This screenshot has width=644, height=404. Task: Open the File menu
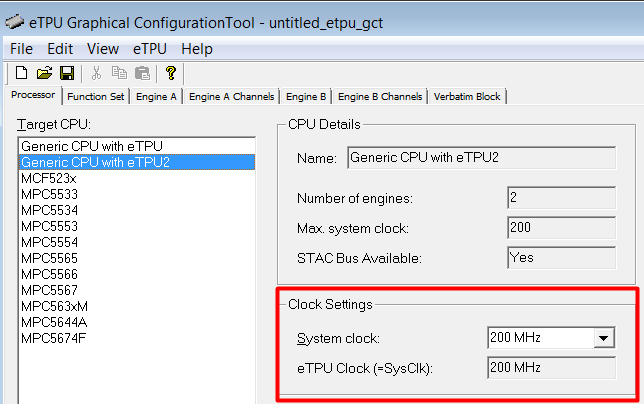click(x=21, y=48)
